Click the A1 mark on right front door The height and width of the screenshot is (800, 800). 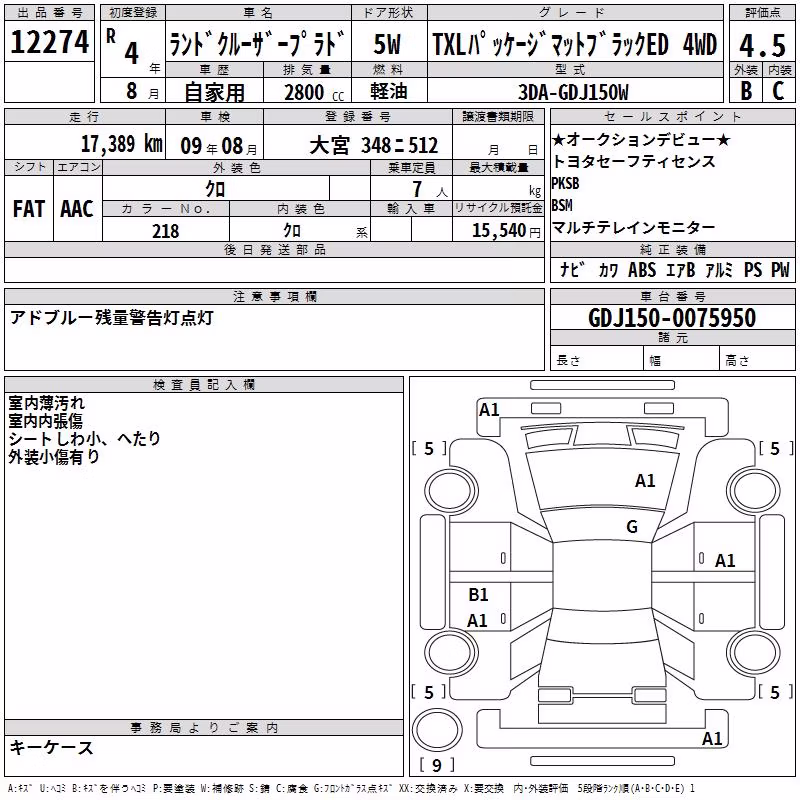(725, 561)
